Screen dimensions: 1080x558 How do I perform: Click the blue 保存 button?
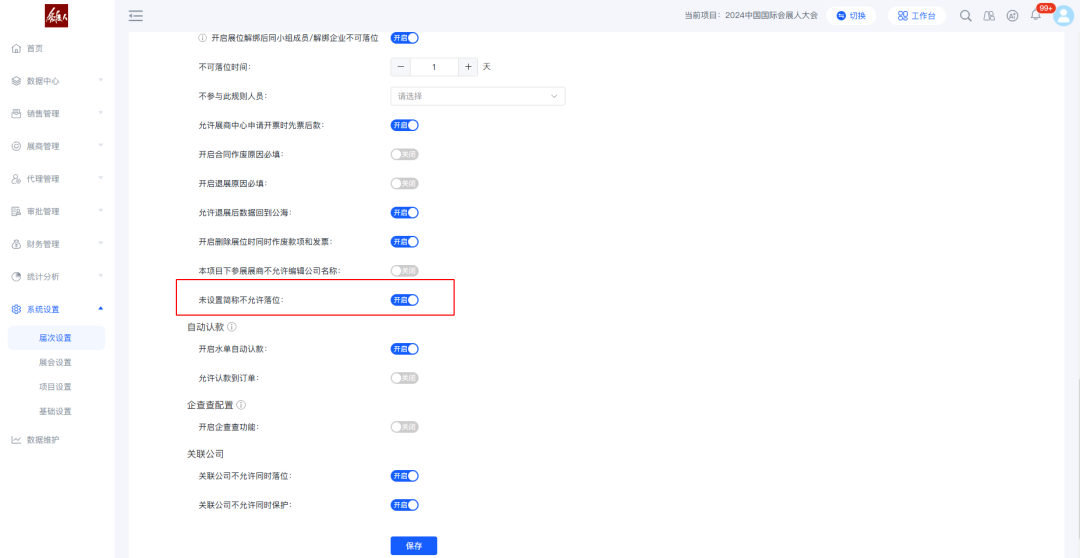click(x=413, y=546)
